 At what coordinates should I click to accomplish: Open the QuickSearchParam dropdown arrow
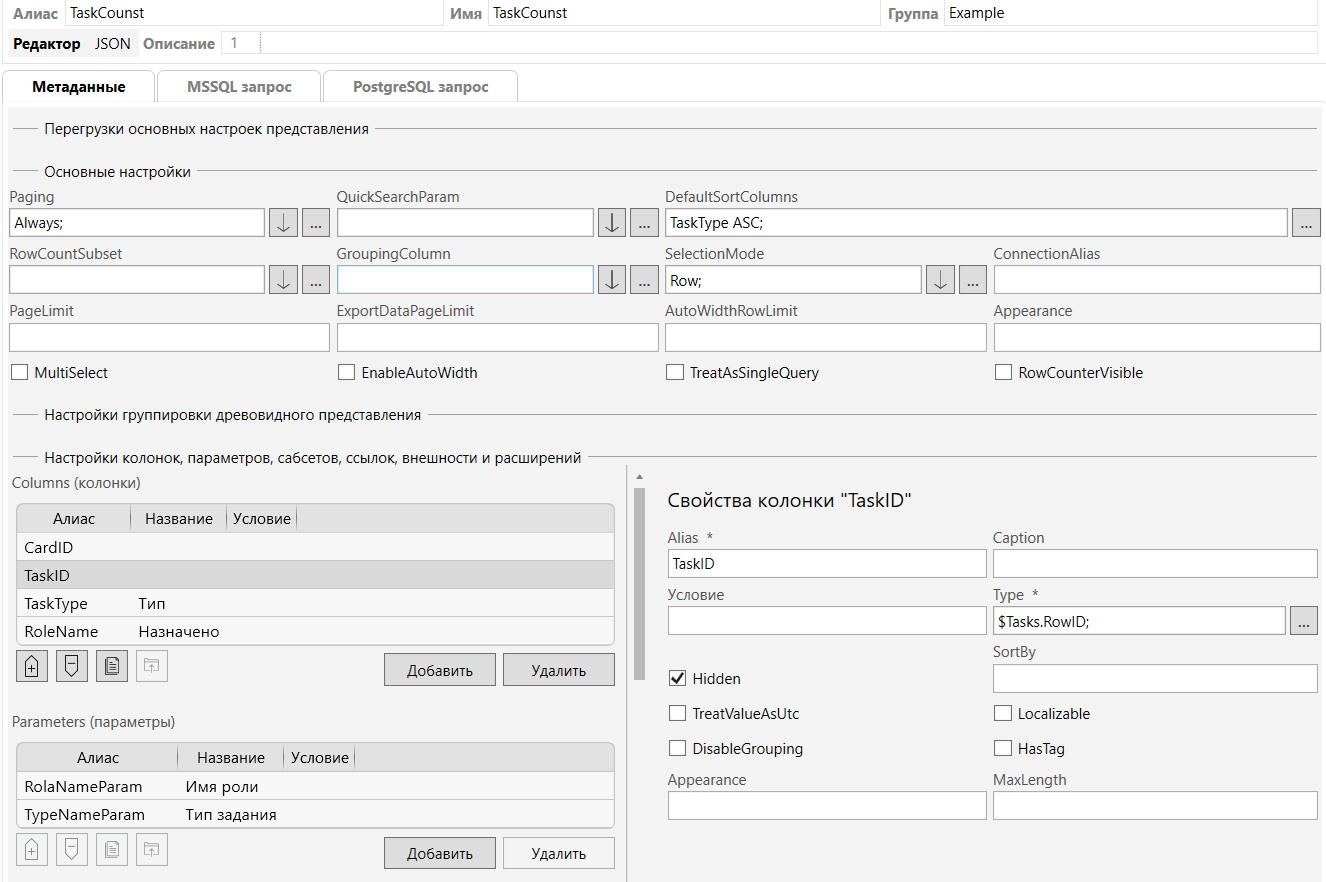tap(612, 223)
